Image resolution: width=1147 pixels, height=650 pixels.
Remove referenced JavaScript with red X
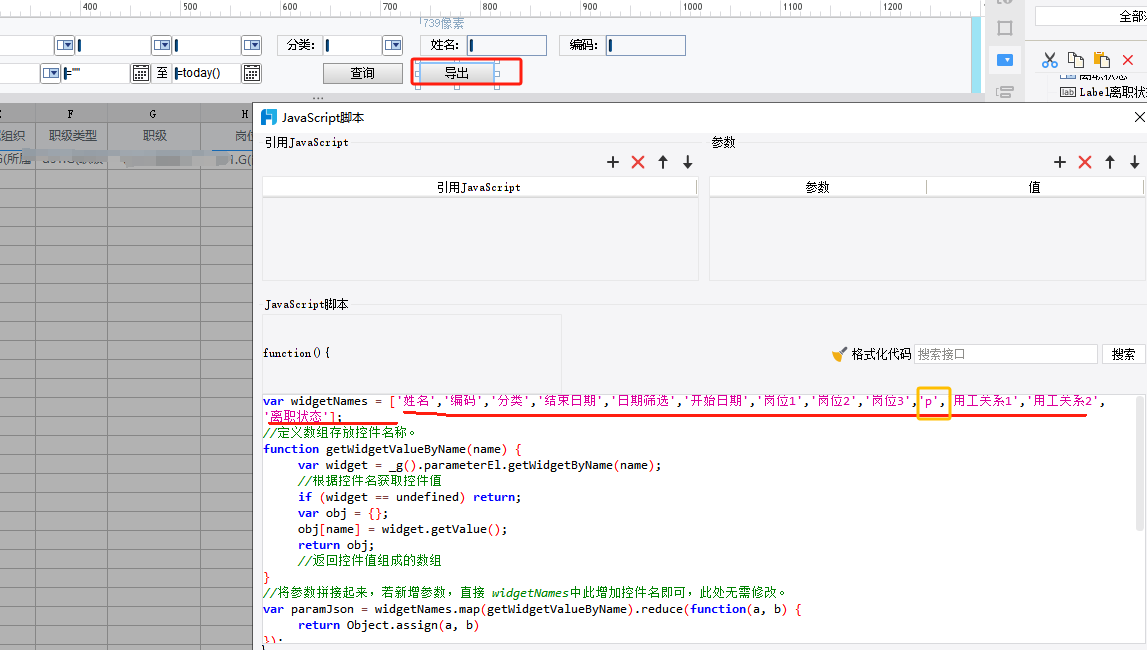tap(638, 162)
